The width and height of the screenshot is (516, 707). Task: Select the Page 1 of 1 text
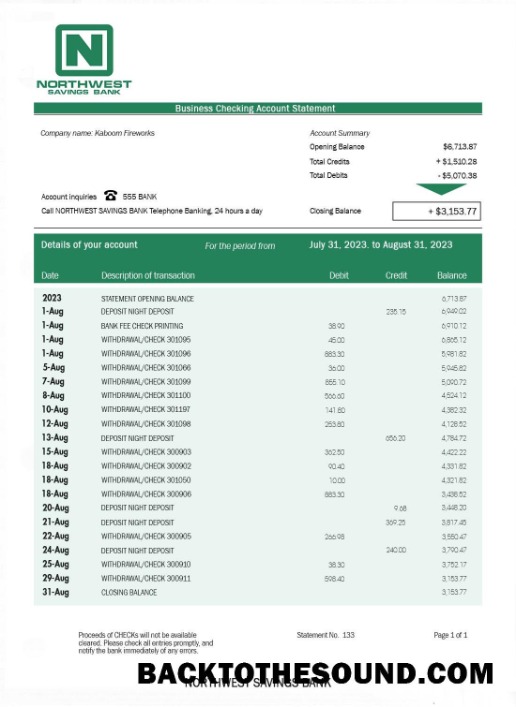(450, 635)
